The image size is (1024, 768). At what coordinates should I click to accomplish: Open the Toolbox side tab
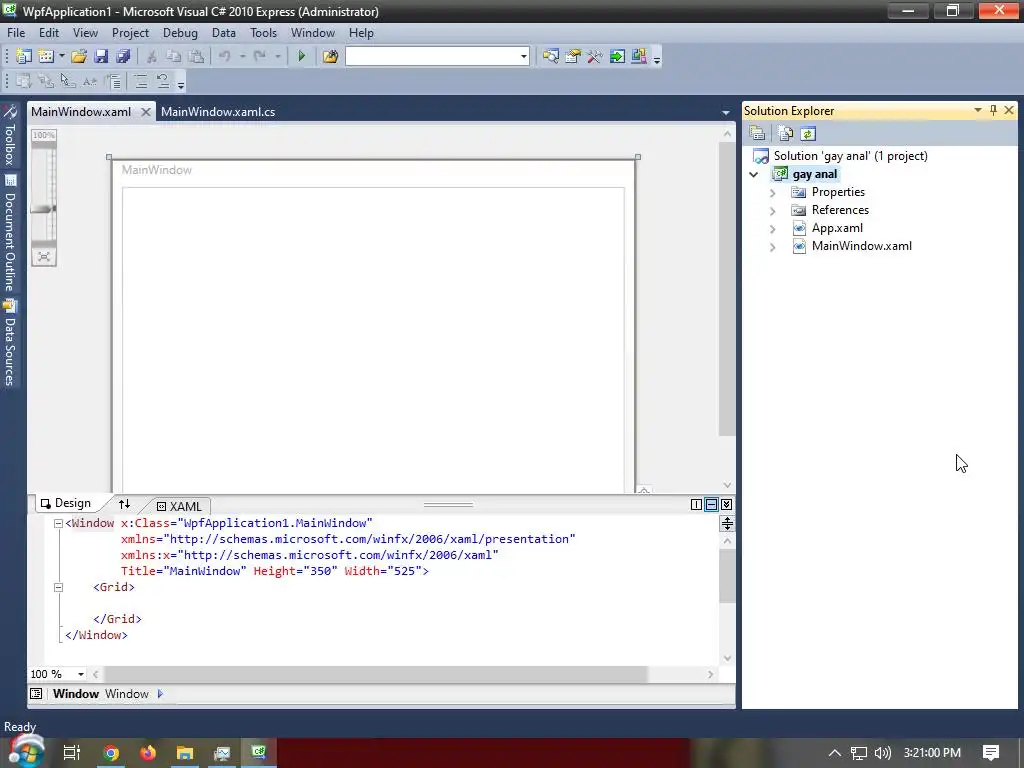click(x=9, y=136)
